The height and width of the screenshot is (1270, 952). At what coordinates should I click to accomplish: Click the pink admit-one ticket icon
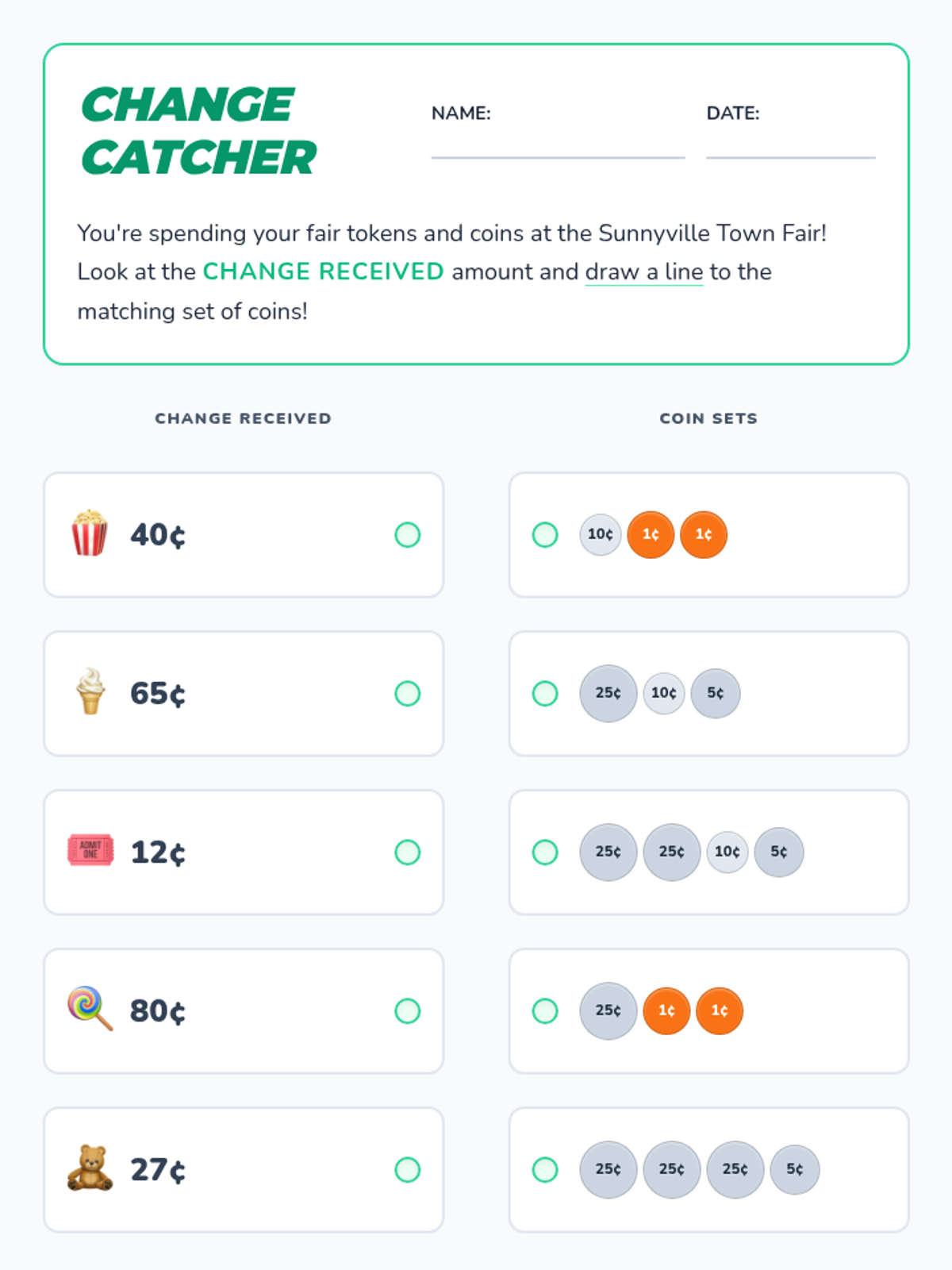pyautogui.click(x=90, y=850)
